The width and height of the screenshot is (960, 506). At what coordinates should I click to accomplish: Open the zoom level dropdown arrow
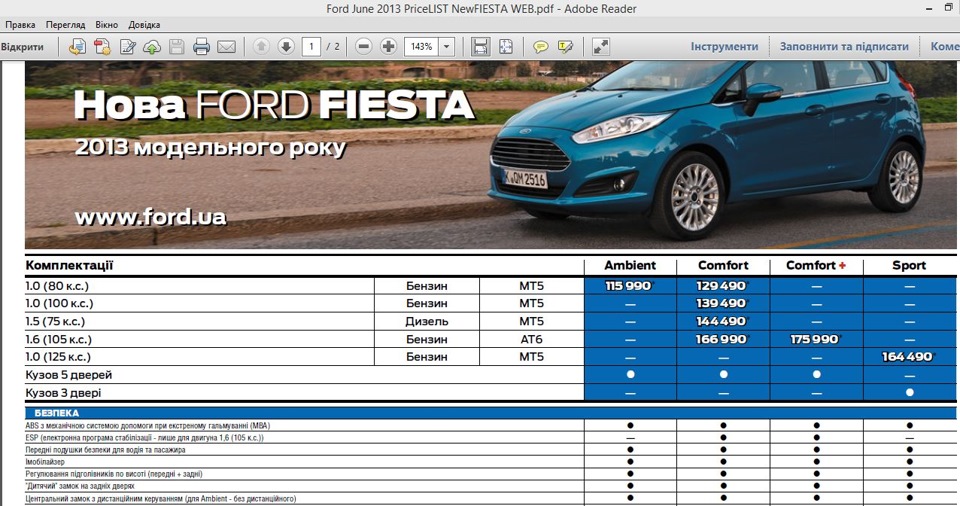pyautogui.click(x=447, y=47)
